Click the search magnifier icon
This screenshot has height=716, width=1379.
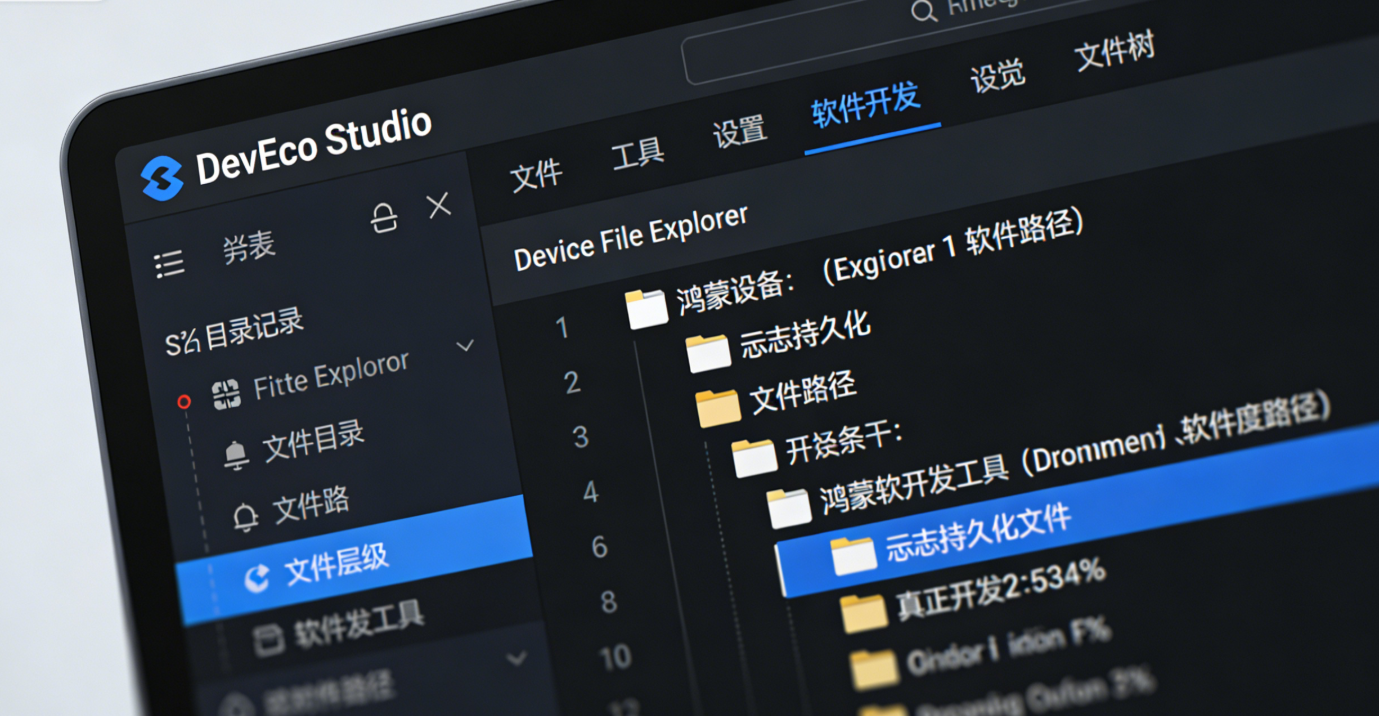click(x=923, y=12)
